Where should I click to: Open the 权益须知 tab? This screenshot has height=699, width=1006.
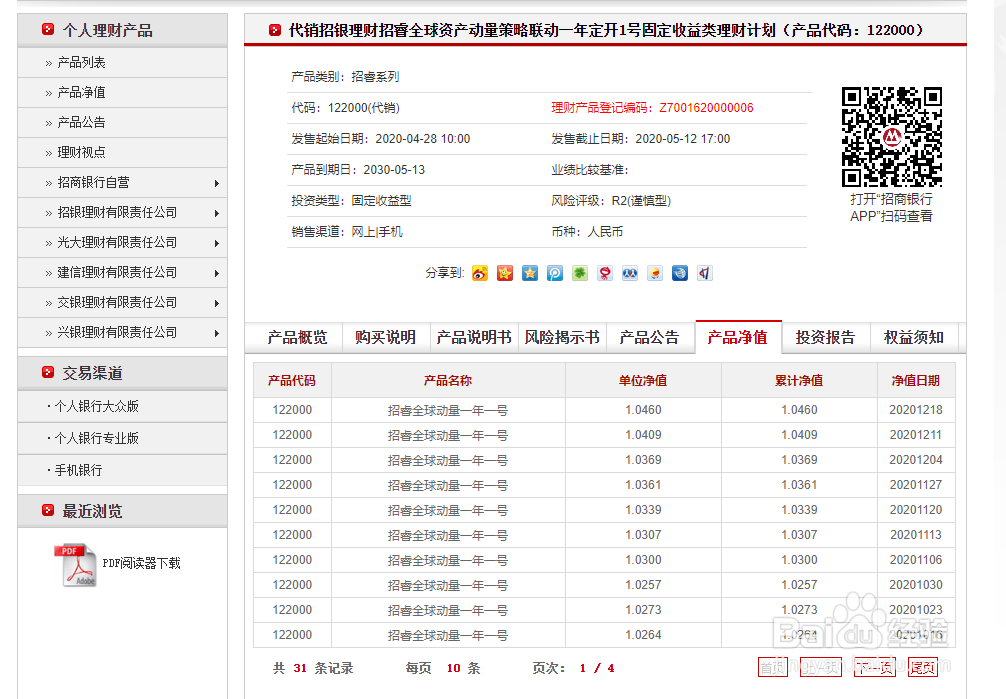tap(914, 338)
